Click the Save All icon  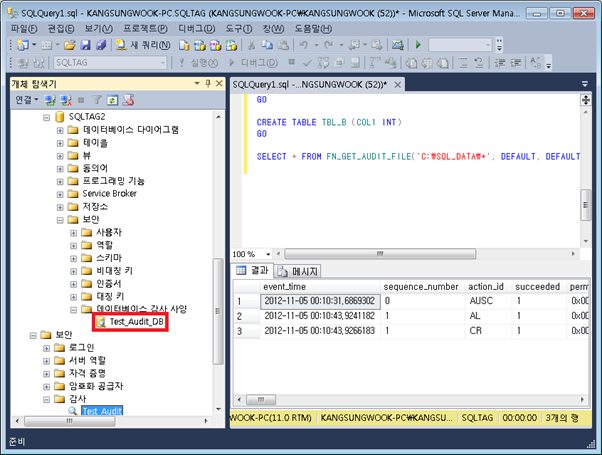pos(101,45)
